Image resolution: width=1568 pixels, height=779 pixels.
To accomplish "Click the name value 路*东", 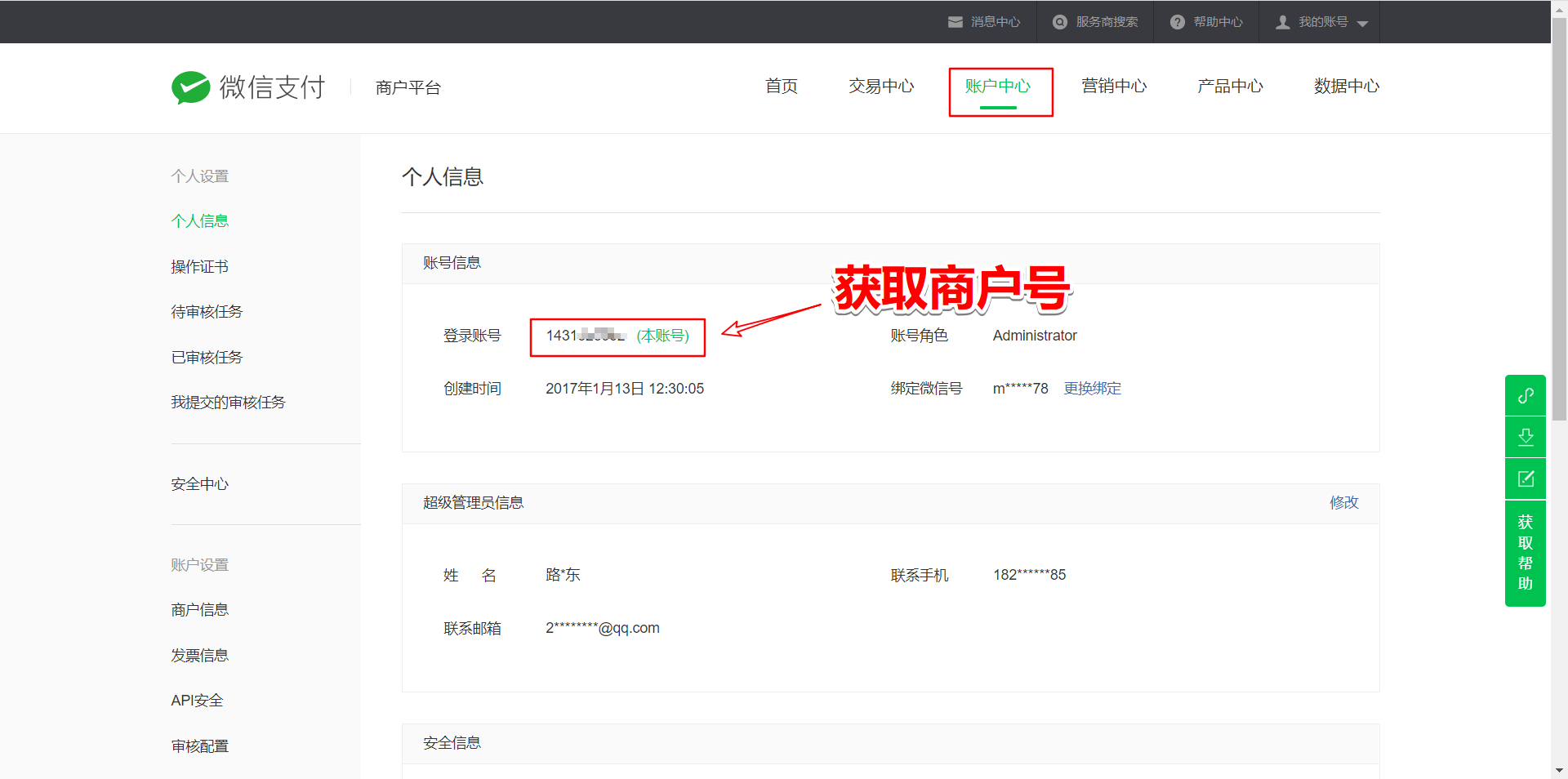I will click(563, 575).
